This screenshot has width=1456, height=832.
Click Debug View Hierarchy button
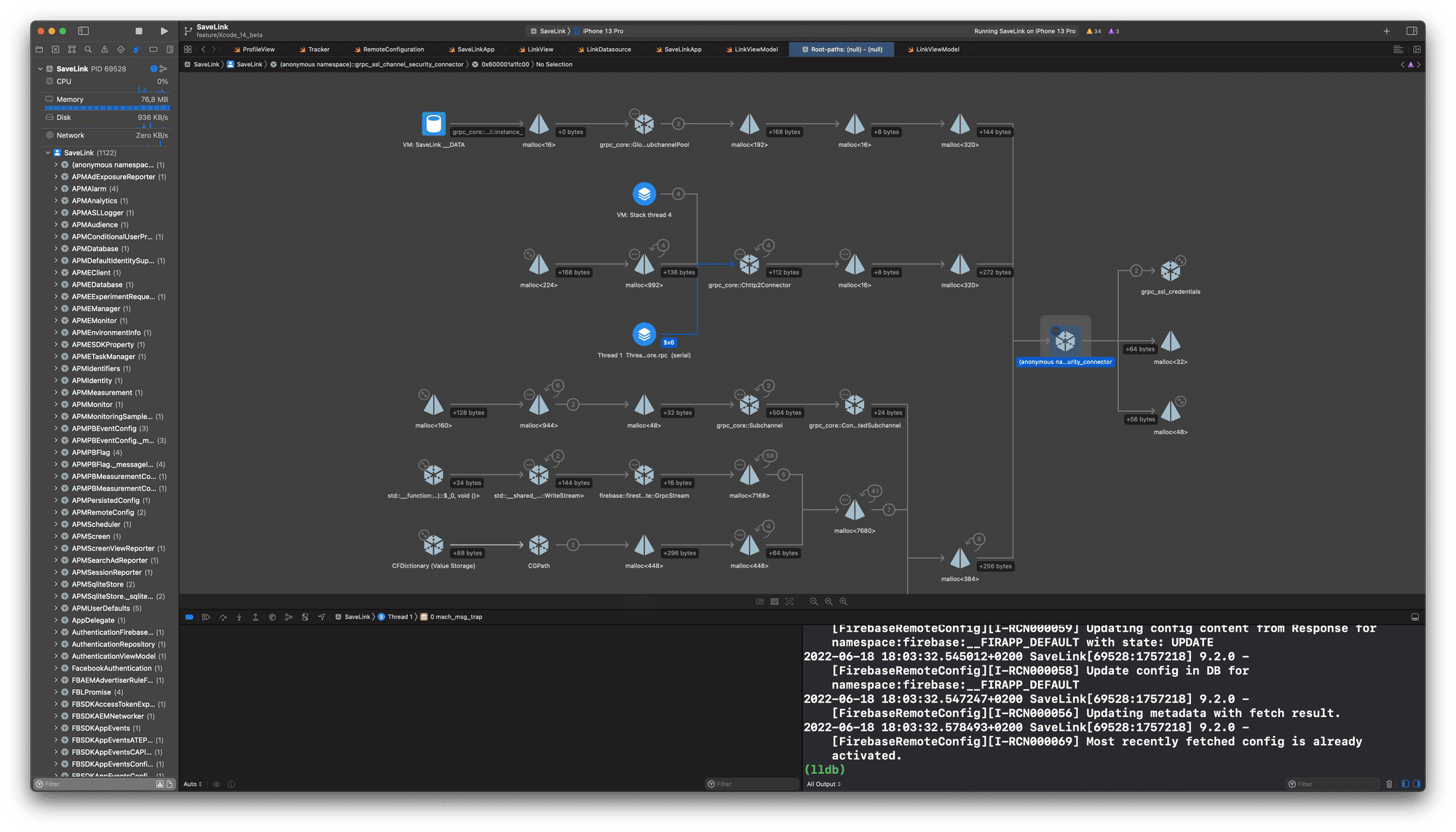[272, 617]
